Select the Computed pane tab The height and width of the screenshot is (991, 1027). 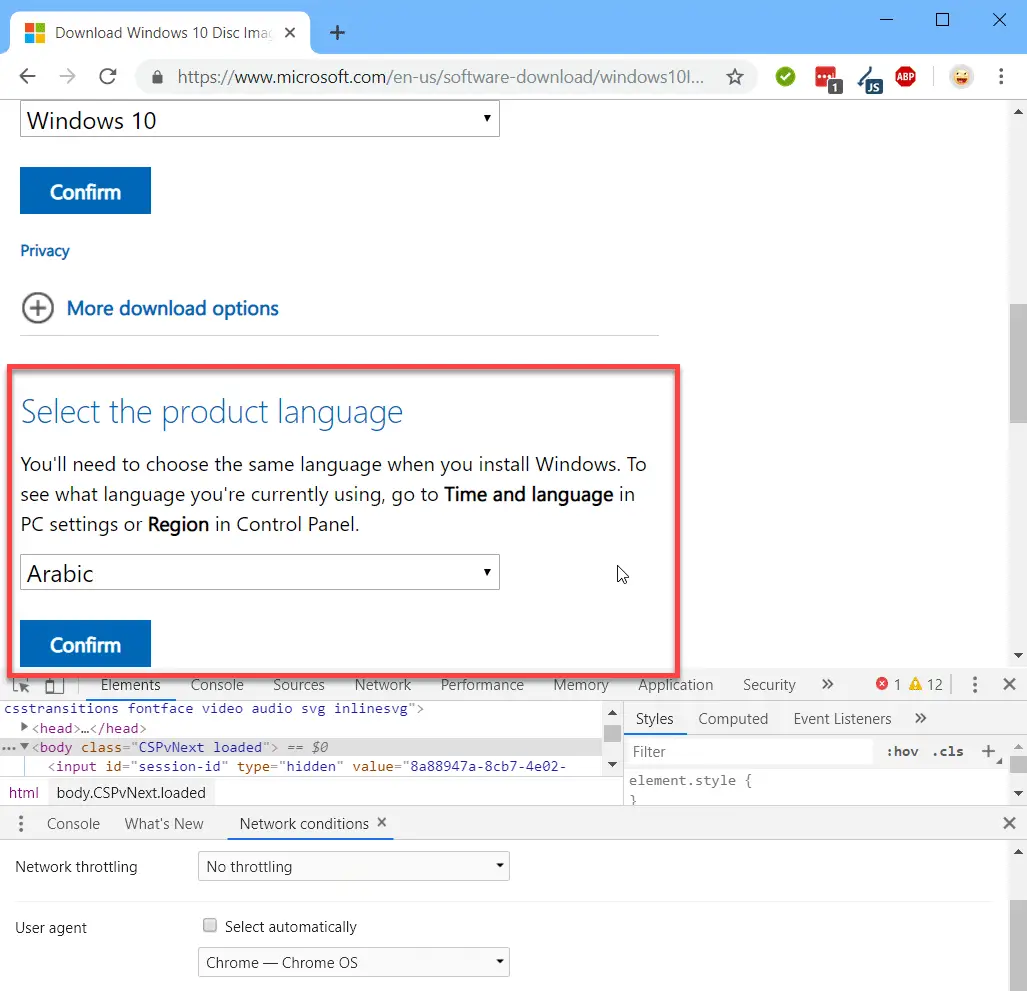click(x=733, y=719)
